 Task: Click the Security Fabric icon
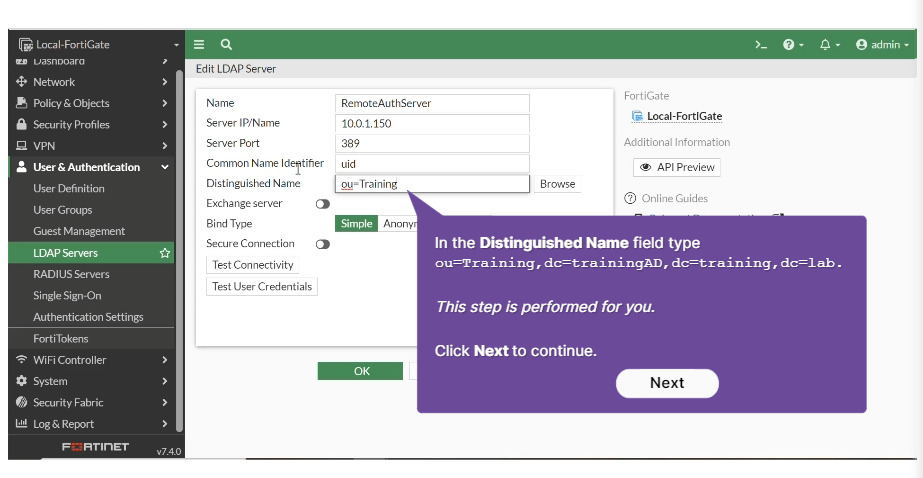pos(22,402)
